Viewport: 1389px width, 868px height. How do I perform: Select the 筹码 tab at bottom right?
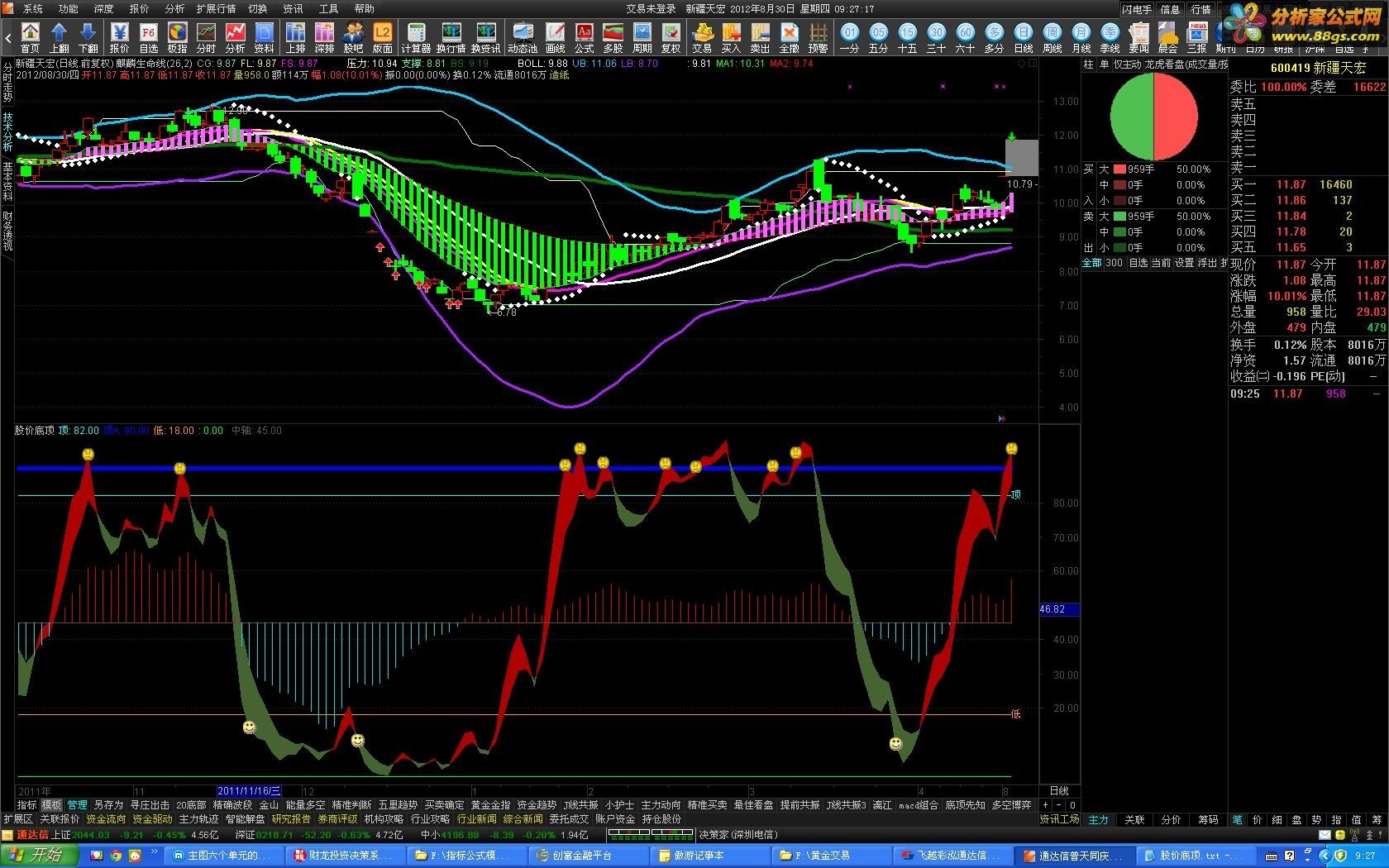click(1208, 820)
